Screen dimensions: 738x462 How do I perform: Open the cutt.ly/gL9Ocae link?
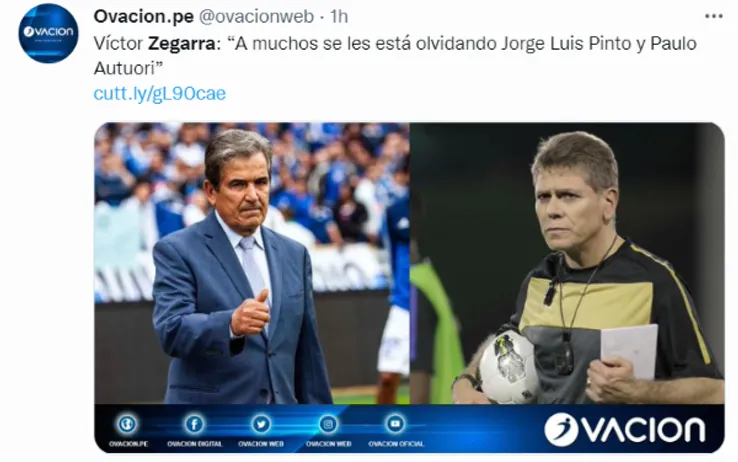(x=160, y=93)
